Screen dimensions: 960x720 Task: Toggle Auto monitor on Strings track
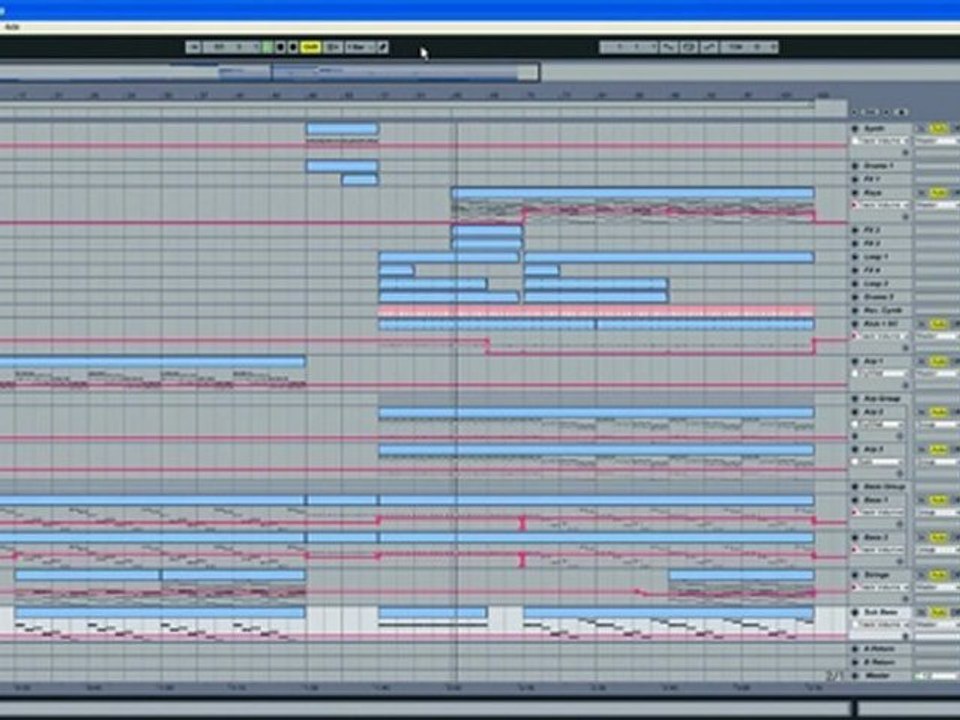[939, 576]
